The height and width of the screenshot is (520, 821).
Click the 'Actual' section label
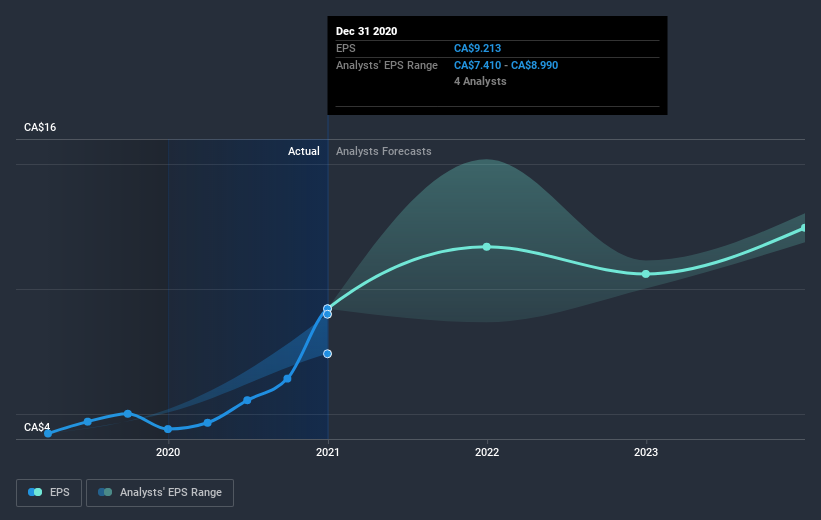pos(304,151)
